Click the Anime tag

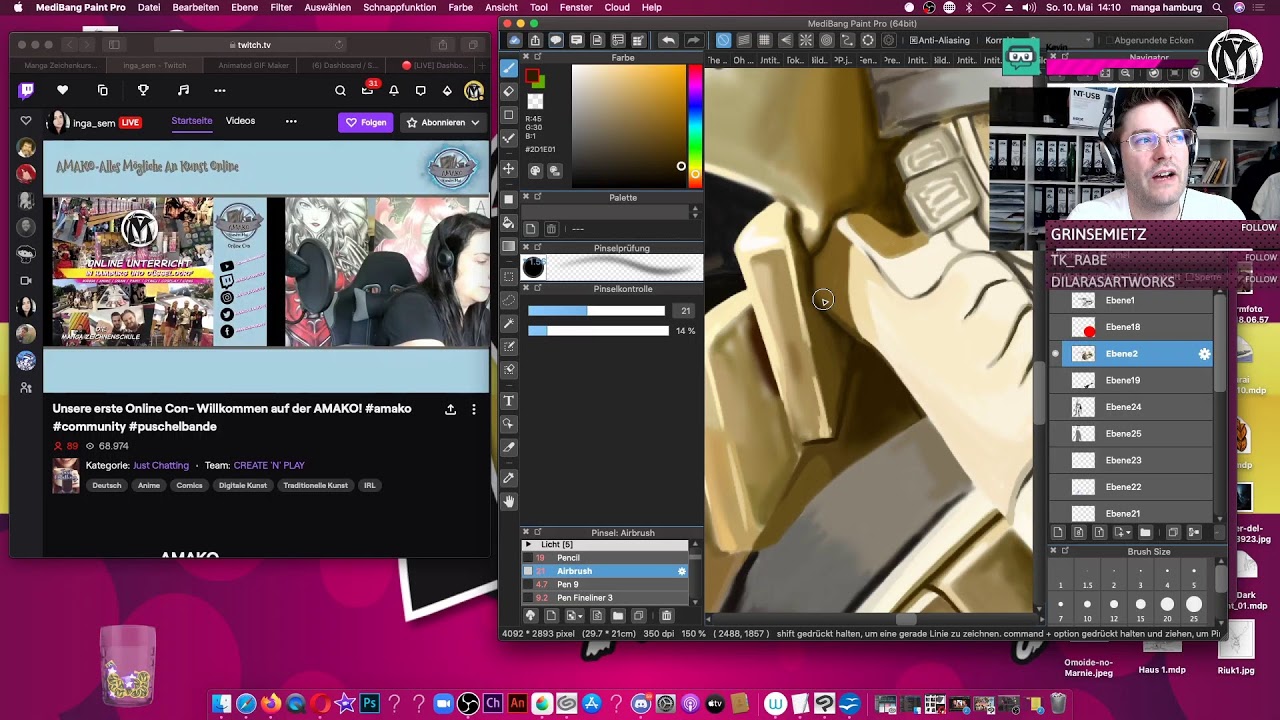click(149, 486)
